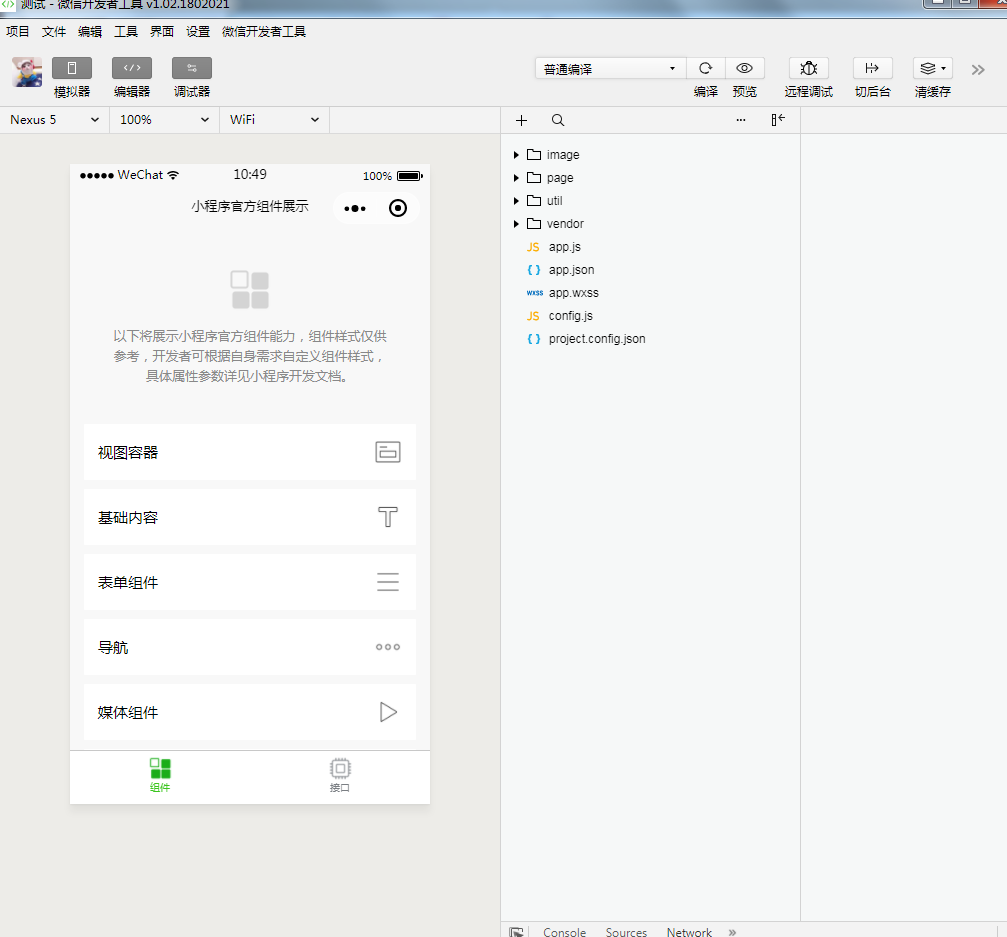Viewport: 1007px width, 937px height.
Task: Toggle the simulator panel button
Action: (72, 68)
